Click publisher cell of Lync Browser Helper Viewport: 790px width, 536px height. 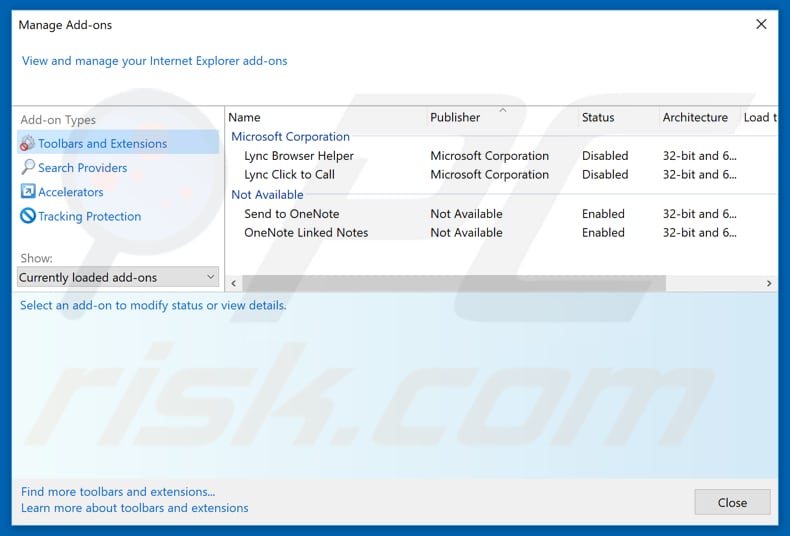(x=489, y=156)
